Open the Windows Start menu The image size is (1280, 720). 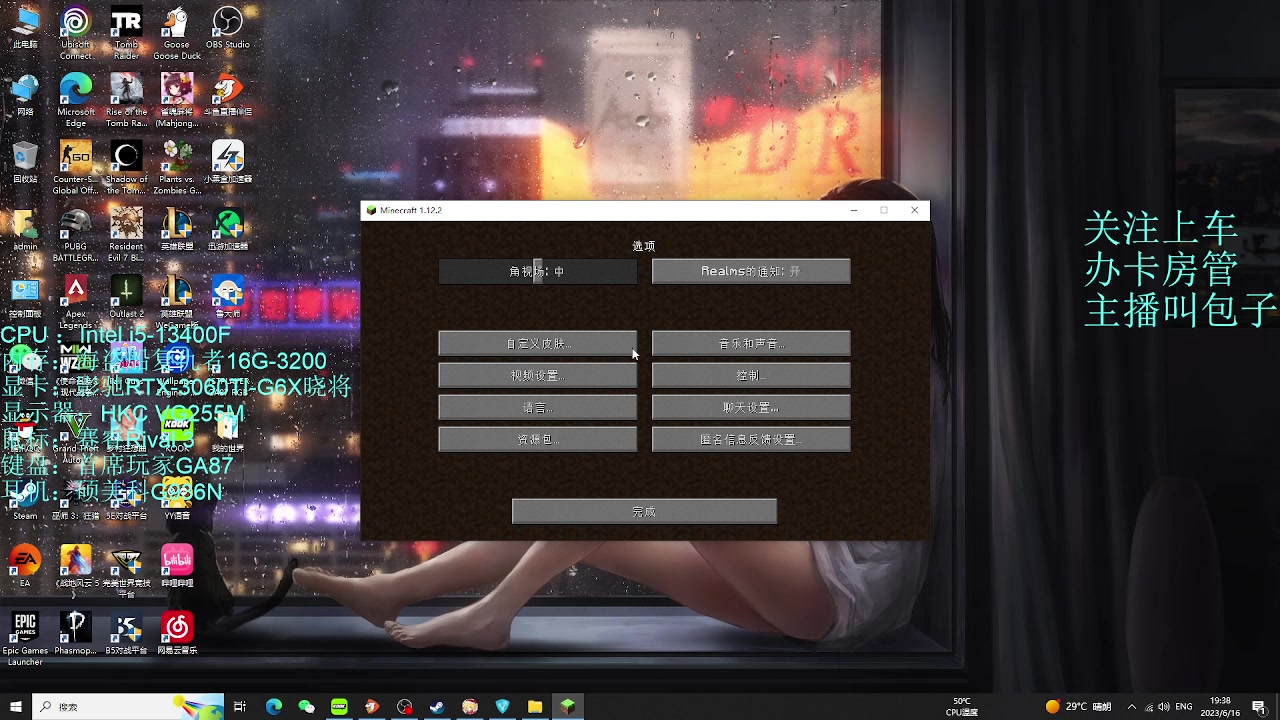[16, 707]
